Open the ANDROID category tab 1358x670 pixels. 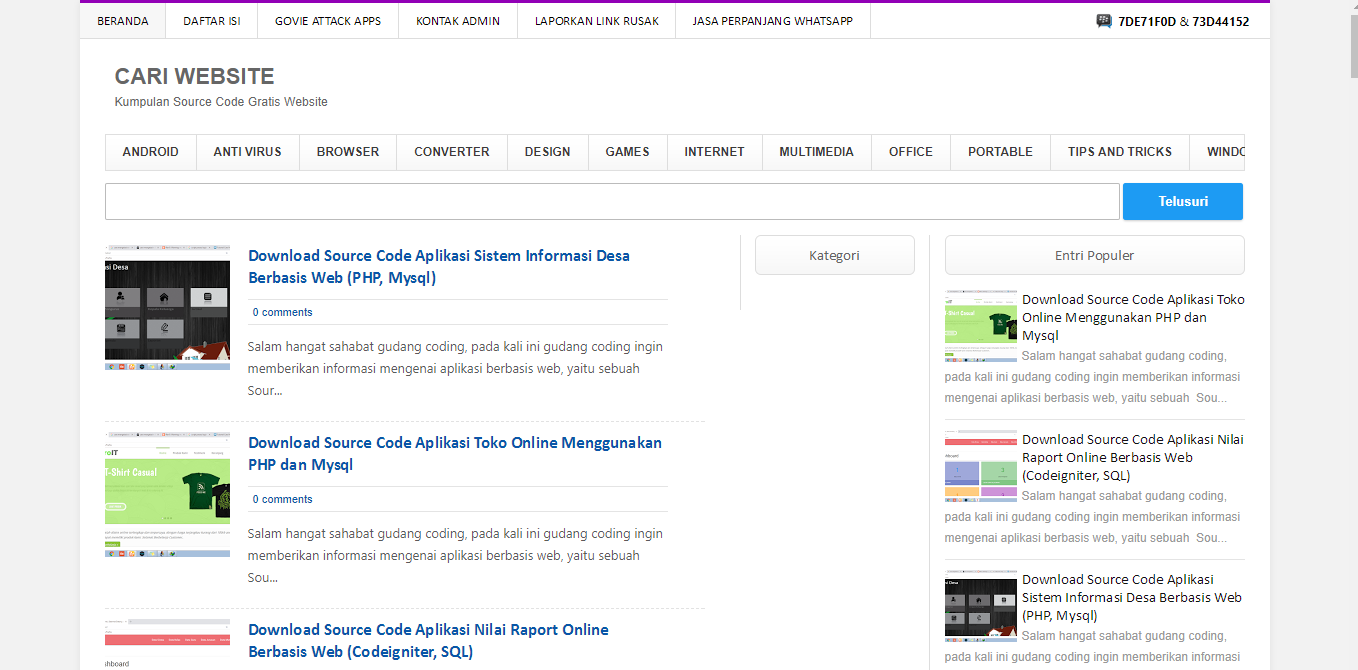pos(151,152)
